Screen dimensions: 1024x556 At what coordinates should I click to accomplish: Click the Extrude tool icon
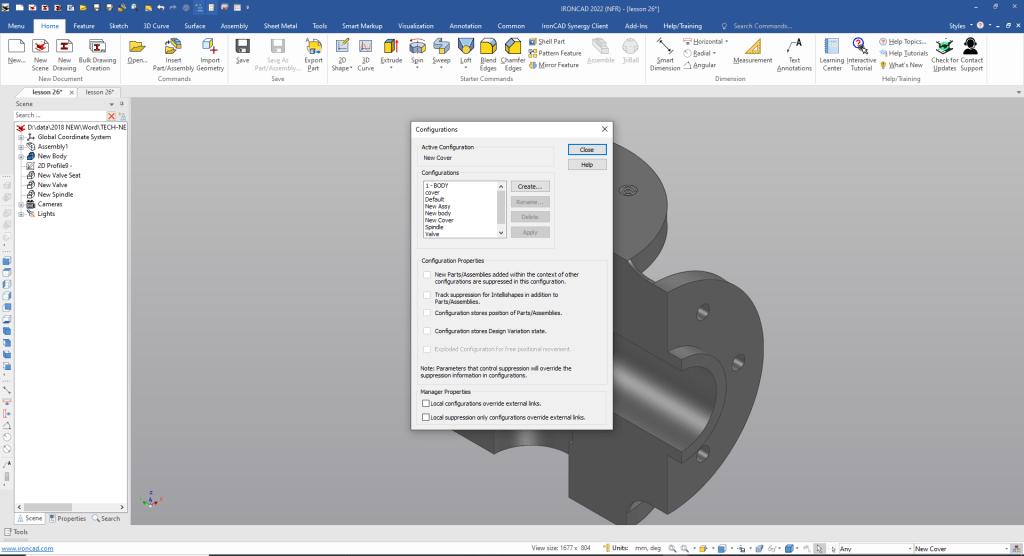pos(391,46)
